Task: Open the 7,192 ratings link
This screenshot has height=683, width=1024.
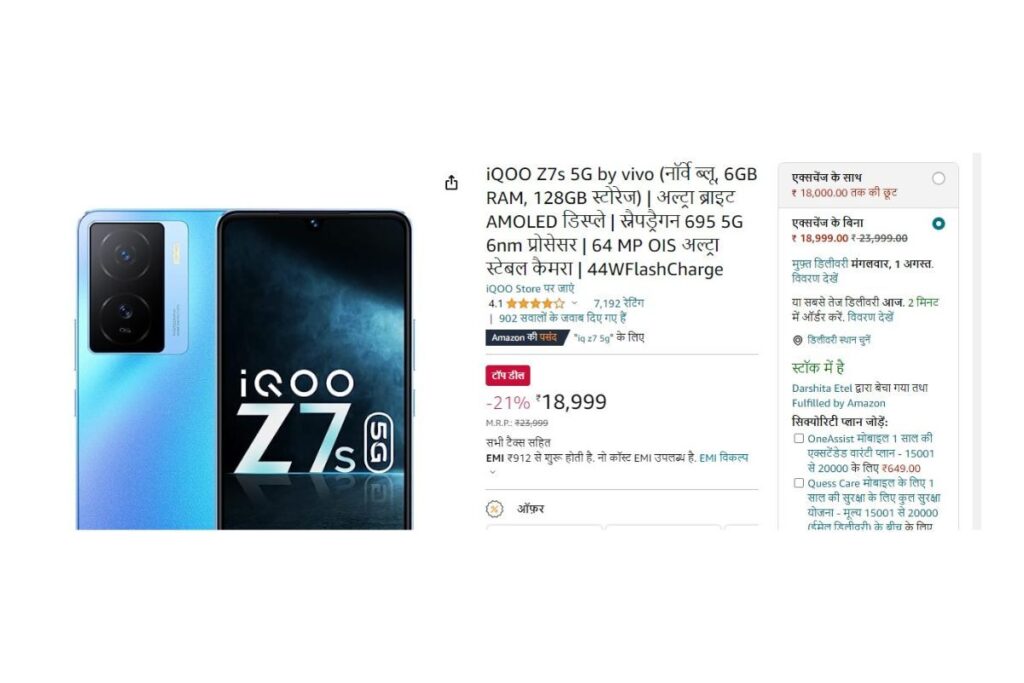Action: tap(618, 304)
